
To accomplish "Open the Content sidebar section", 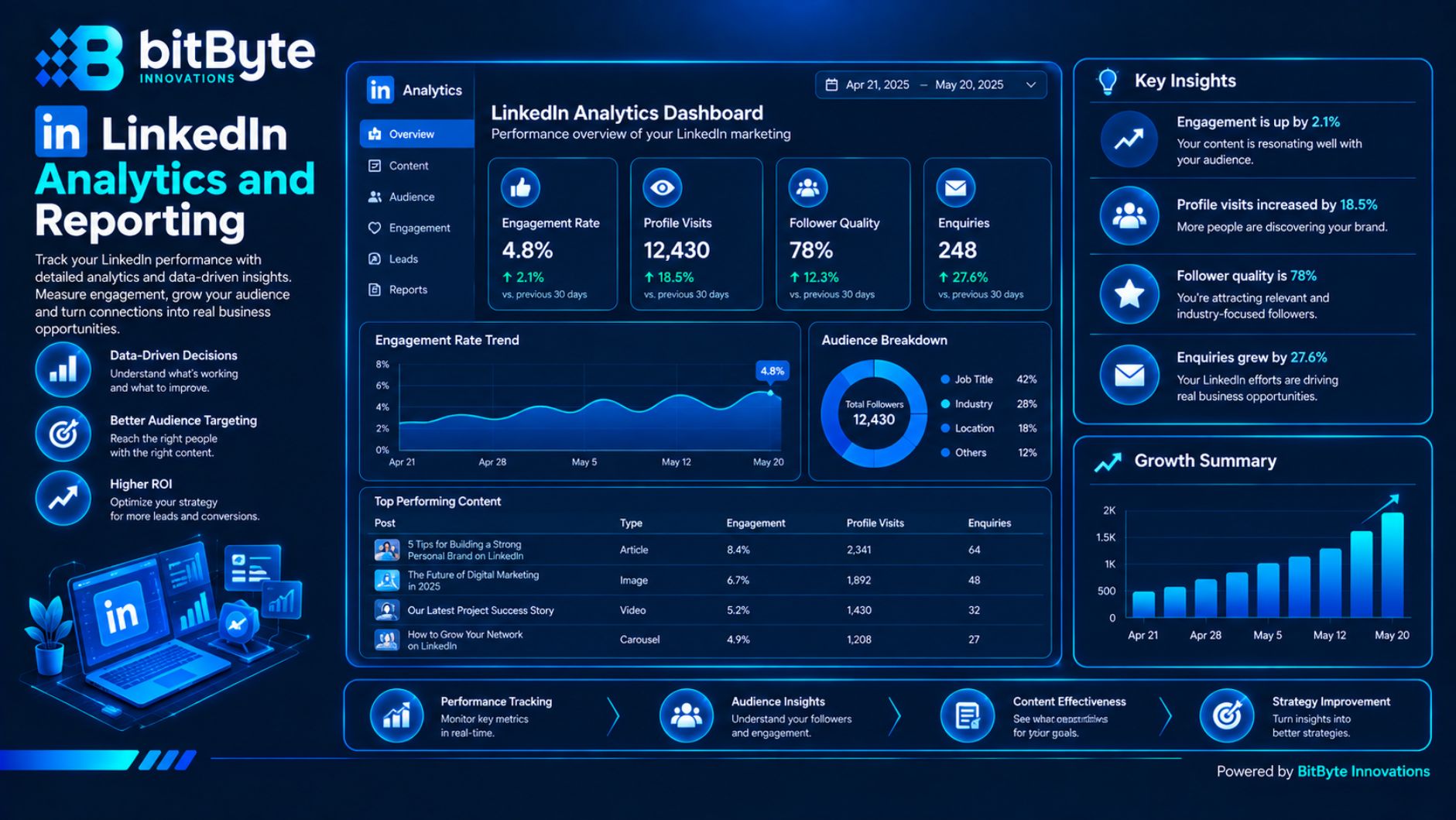I will click(x=416, y=166).
